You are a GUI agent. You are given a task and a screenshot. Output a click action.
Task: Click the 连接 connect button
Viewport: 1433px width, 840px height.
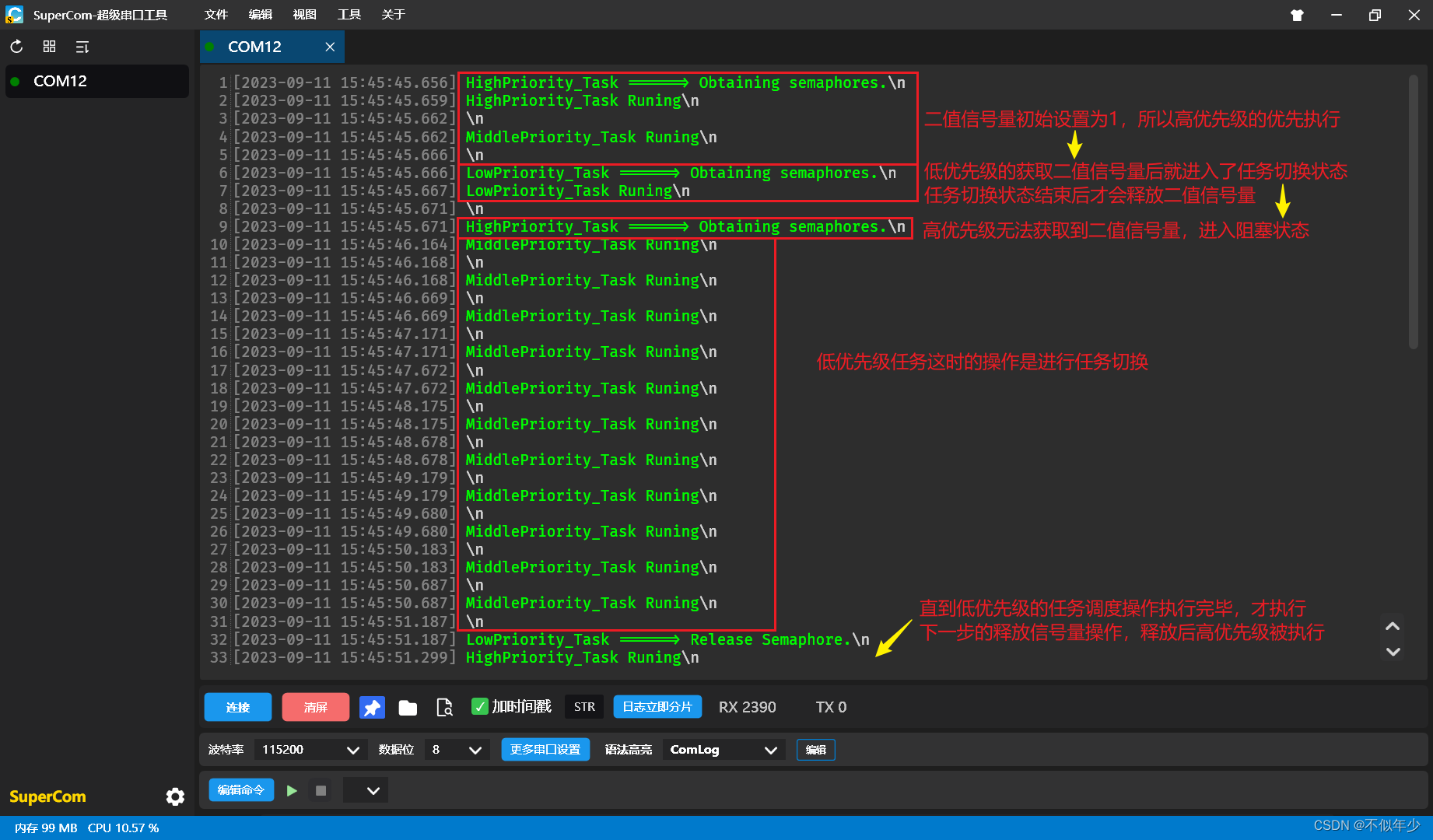pyautogui.click(x=237, y=707)
